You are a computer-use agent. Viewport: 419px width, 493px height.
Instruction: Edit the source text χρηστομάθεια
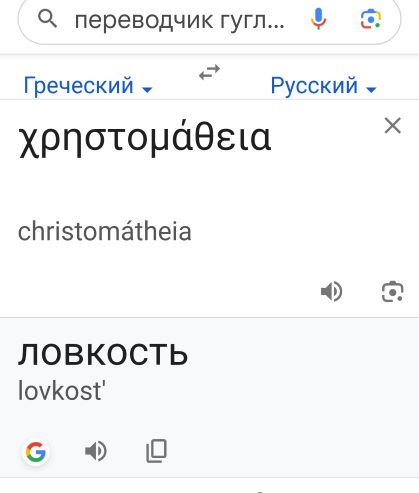click(144, 138)
